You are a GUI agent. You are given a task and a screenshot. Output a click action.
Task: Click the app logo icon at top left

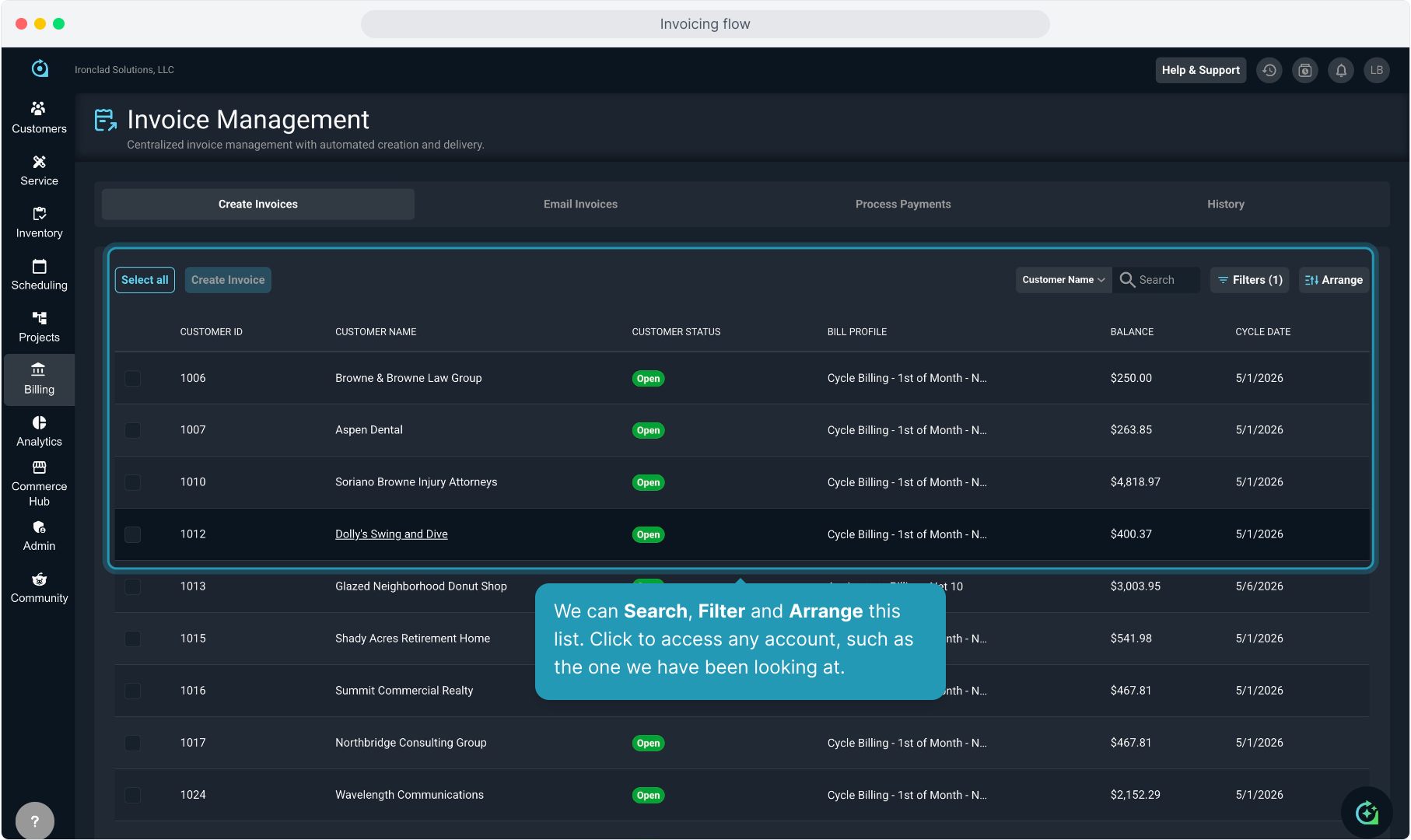(40, 69)
